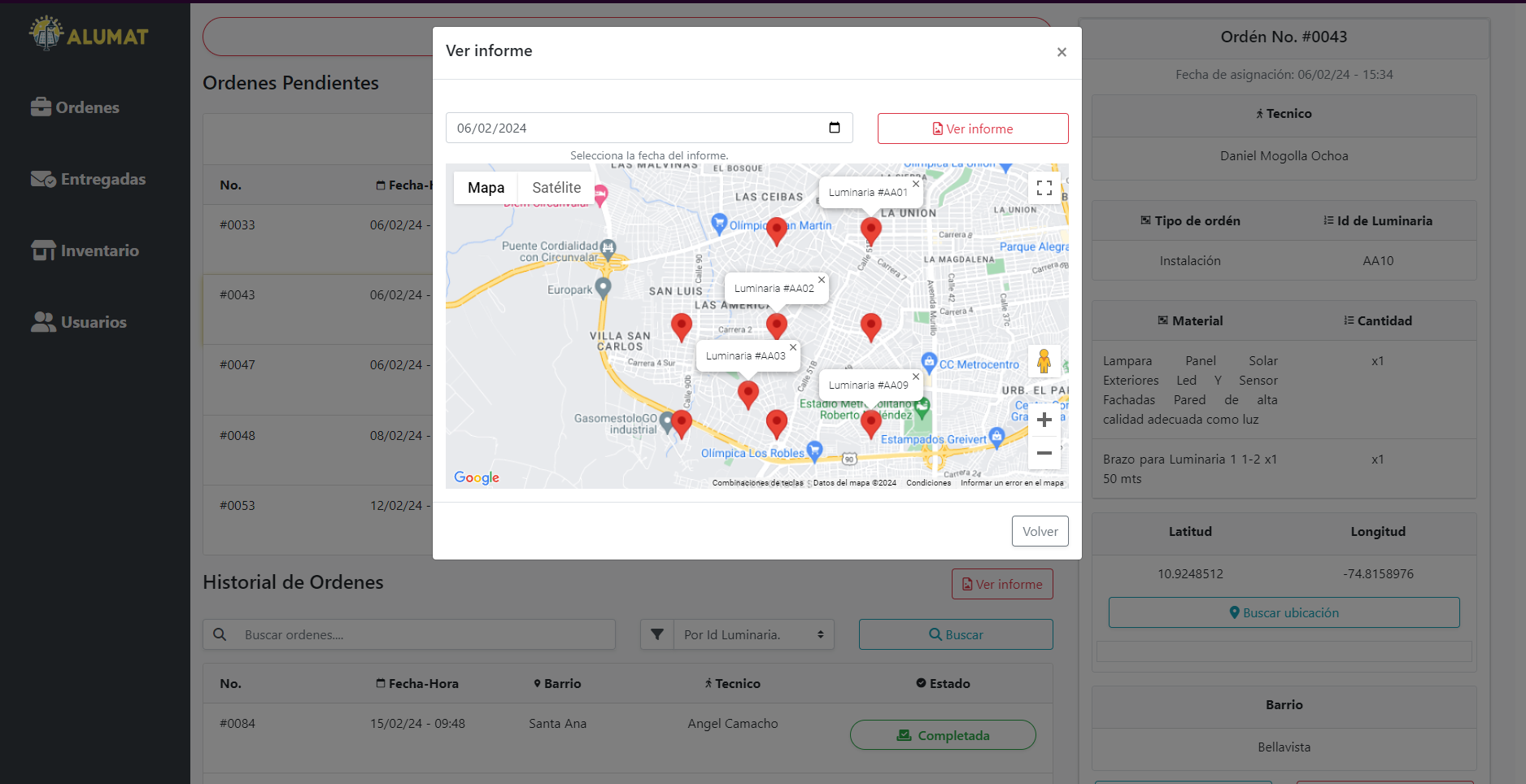Click the ALUMAT logo in sidebar
This screenshot has height=784, width=1526.
pos(89,34)
